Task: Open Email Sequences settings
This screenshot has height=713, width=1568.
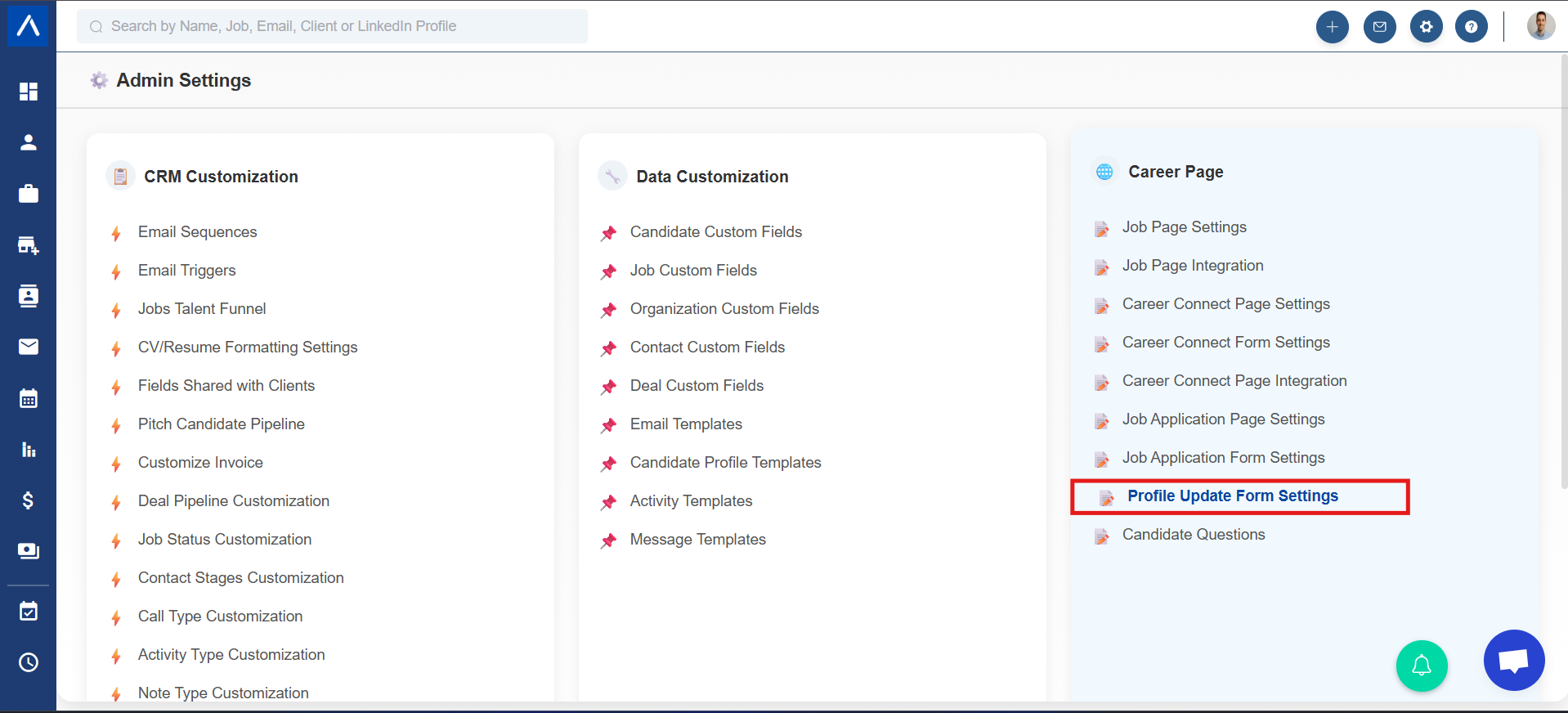Action: pyautogui.click(x=197, y=232)
